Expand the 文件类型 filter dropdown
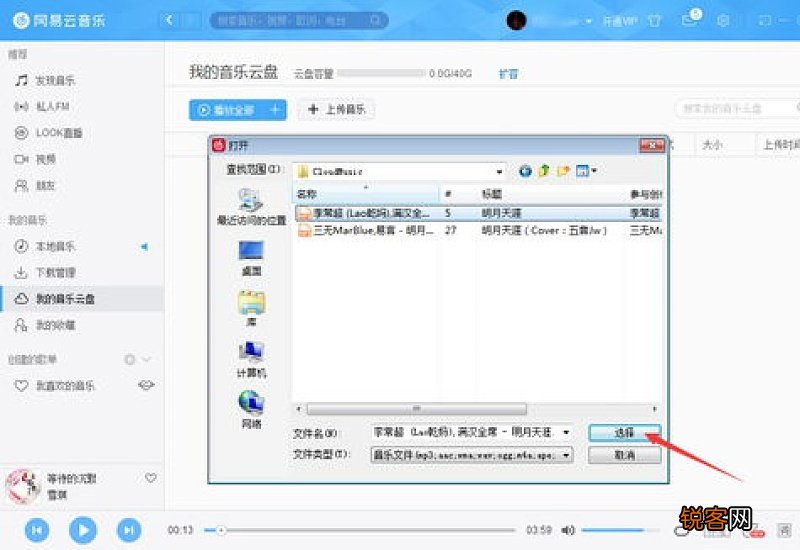This screenshot has width=800, height=550. click(x=566, y=455)
